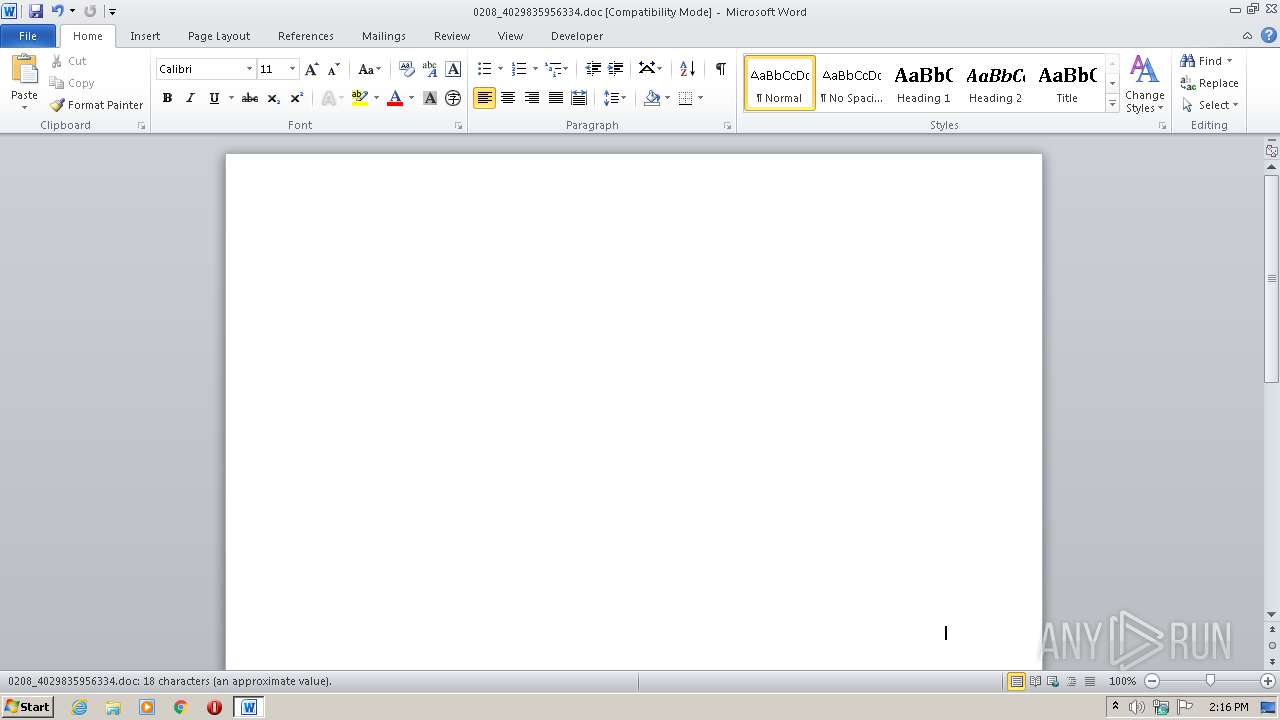Click the volume icon in system tray

(1137, 707)
